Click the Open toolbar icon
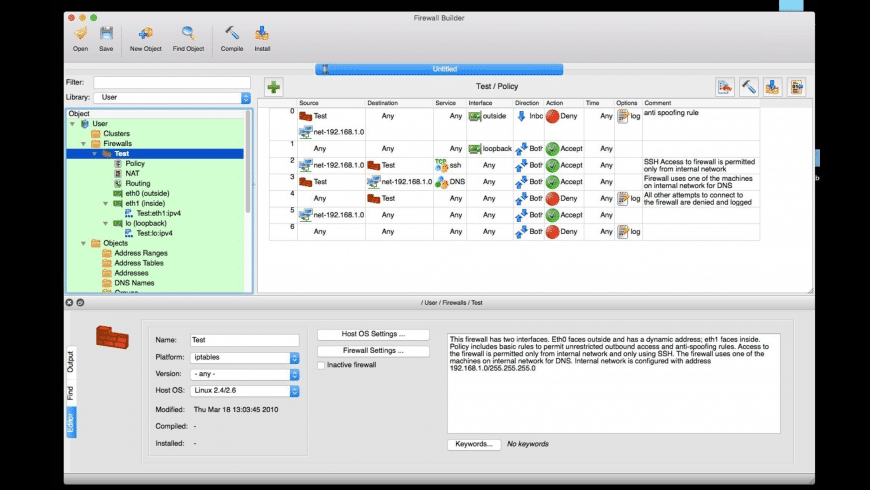 coord(80,33)
